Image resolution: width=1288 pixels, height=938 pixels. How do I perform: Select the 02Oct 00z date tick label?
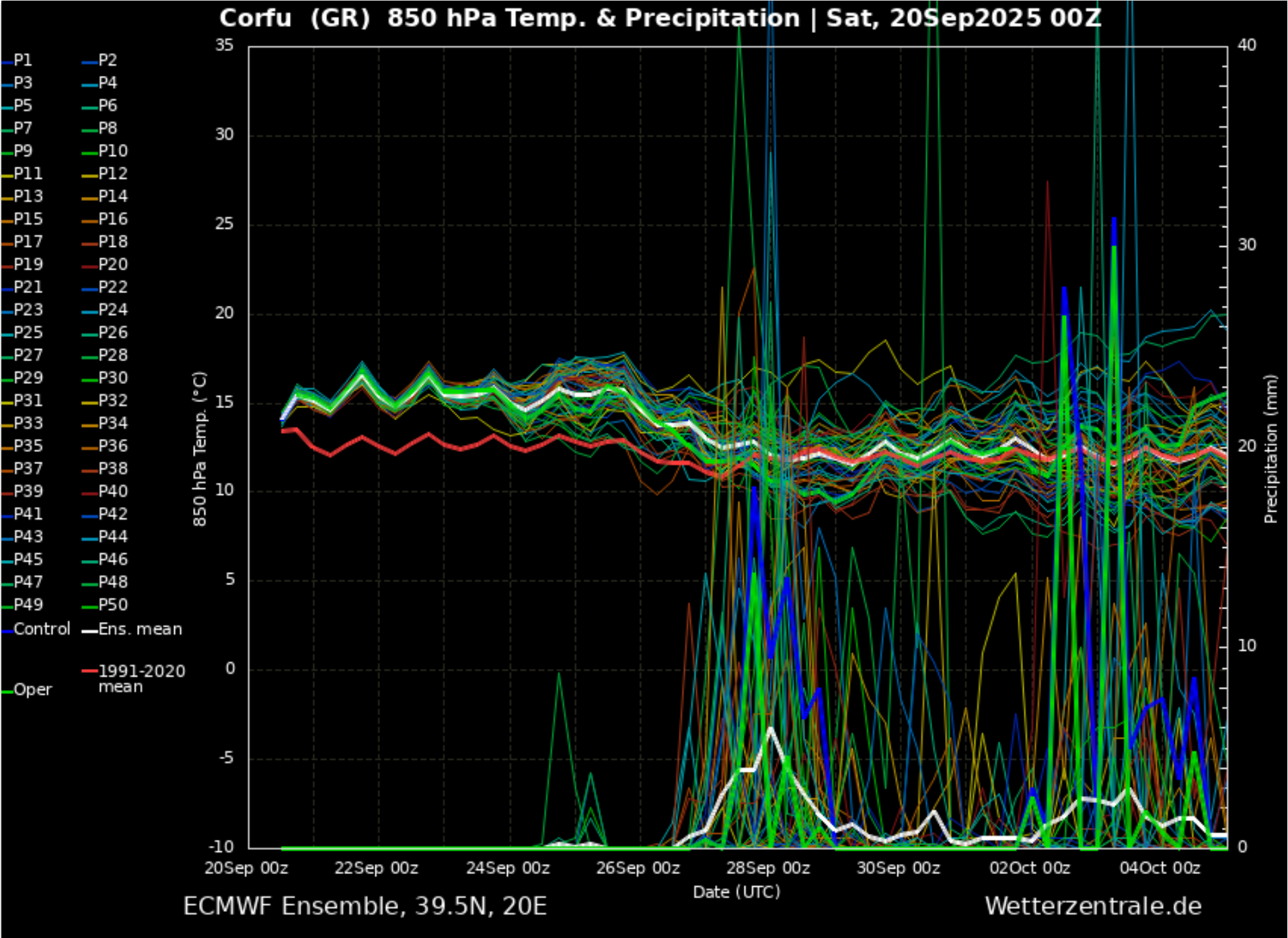(1029, 868)
